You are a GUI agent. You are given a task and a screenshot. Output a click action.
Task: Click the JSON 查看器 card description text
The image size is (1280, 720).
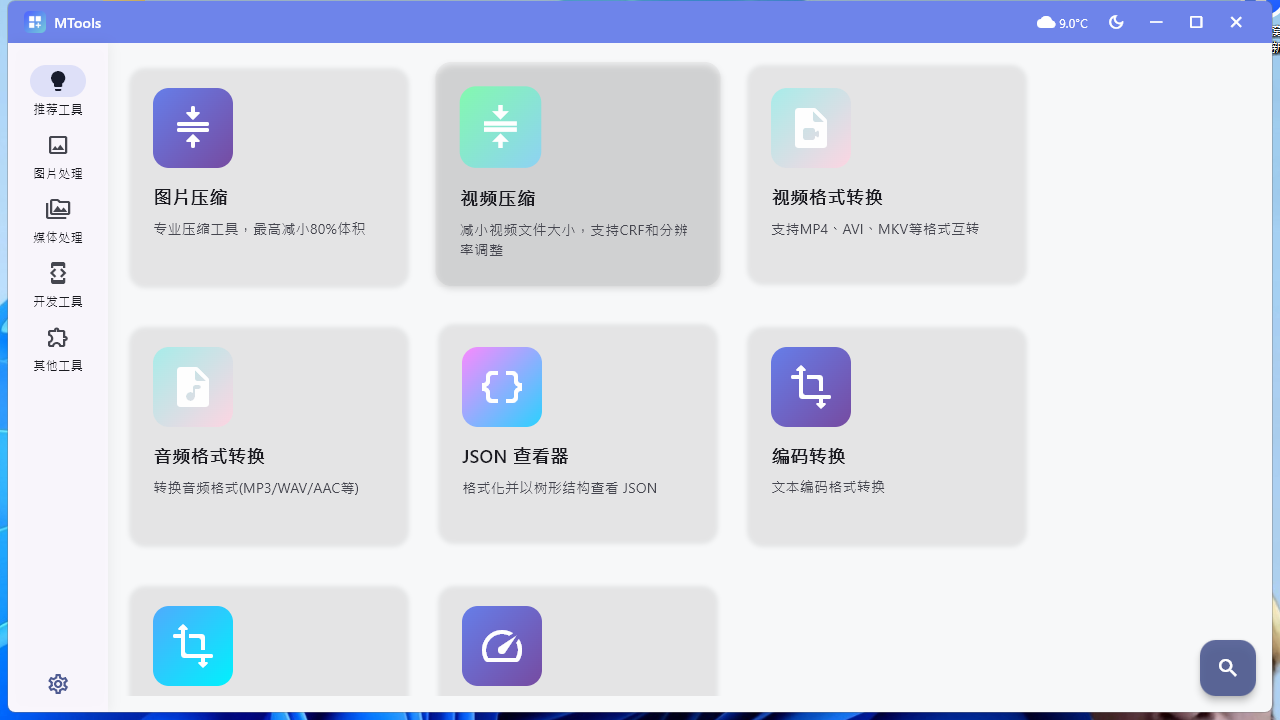tap(557, 488)
